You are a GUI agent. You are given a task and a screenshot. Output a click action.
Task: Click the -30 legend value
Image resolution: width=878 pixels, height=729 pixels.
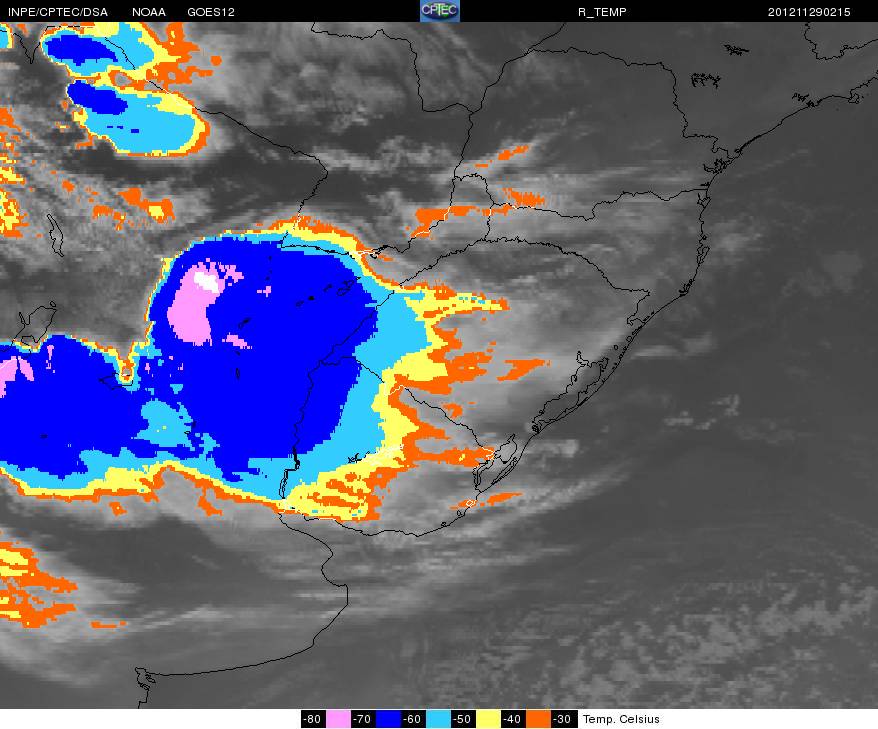point(563,719)
